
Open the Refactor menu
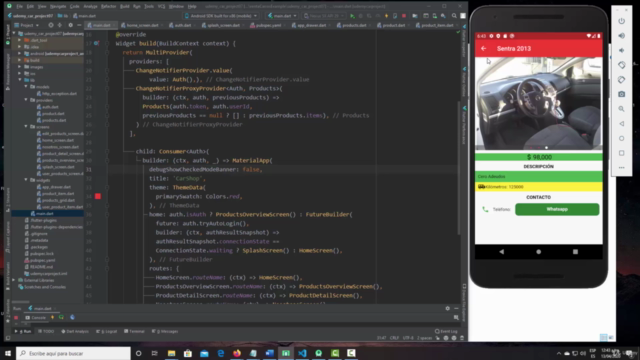108,7
